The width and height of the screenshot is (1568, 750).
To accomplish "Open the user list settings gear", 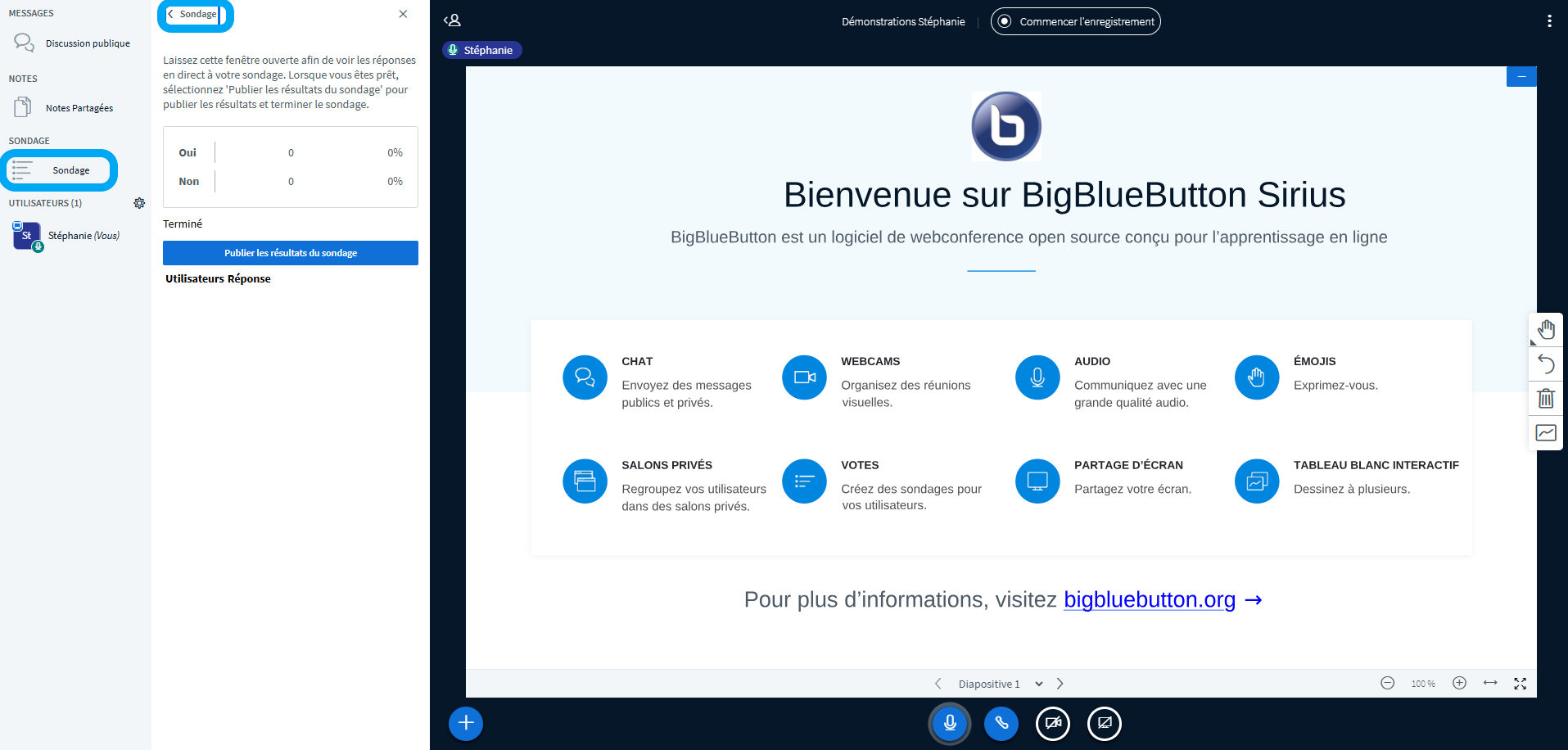I will pyautogui.click(x=139, y=203).
